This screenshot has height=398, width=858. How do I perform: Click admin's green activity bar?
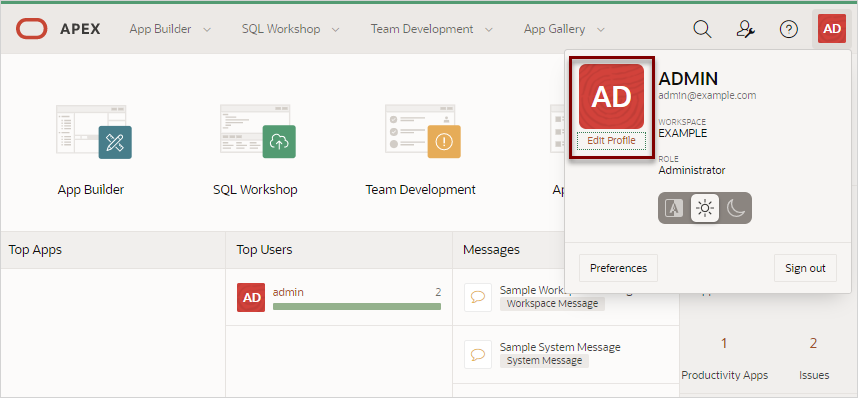pyautogui.click(x=357, y=307)
